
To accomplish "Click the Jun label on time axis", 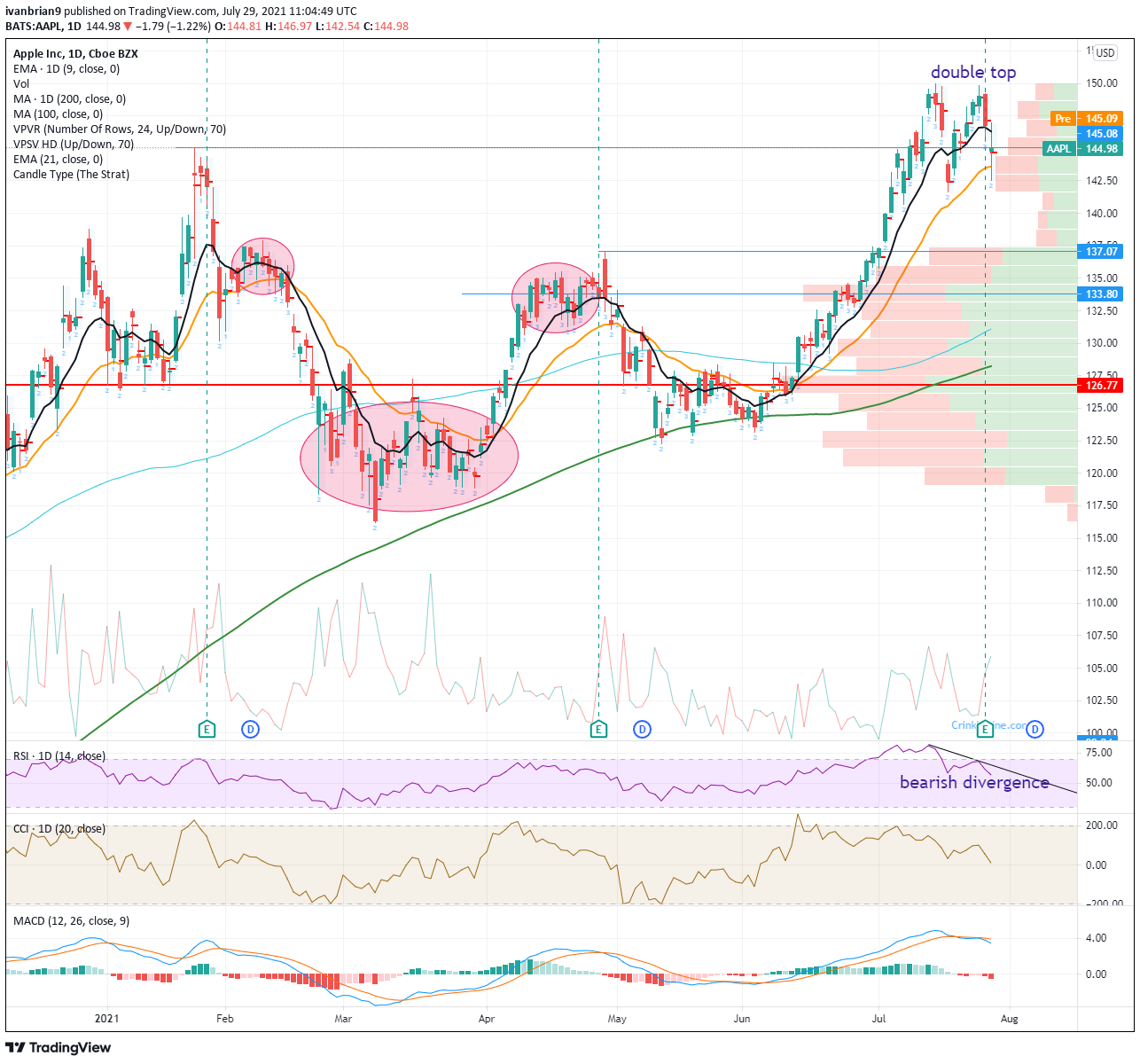I will click(x=741, y=1019).
